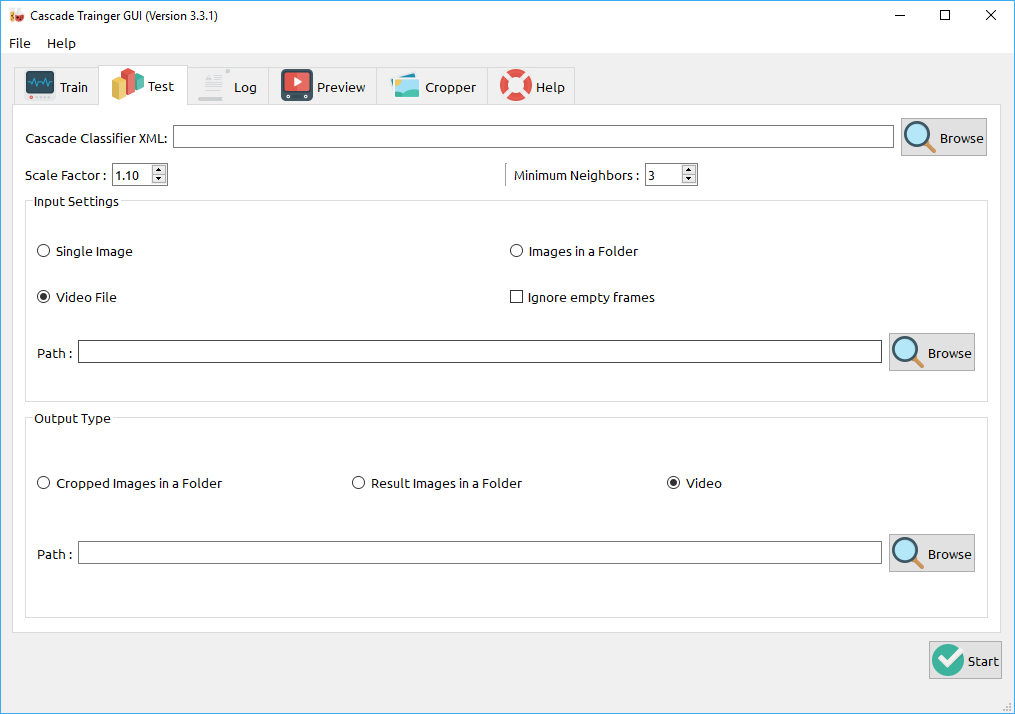
Task: Click the Cascade Trainer app icon in title bar
Action: (x=16, y=16)
